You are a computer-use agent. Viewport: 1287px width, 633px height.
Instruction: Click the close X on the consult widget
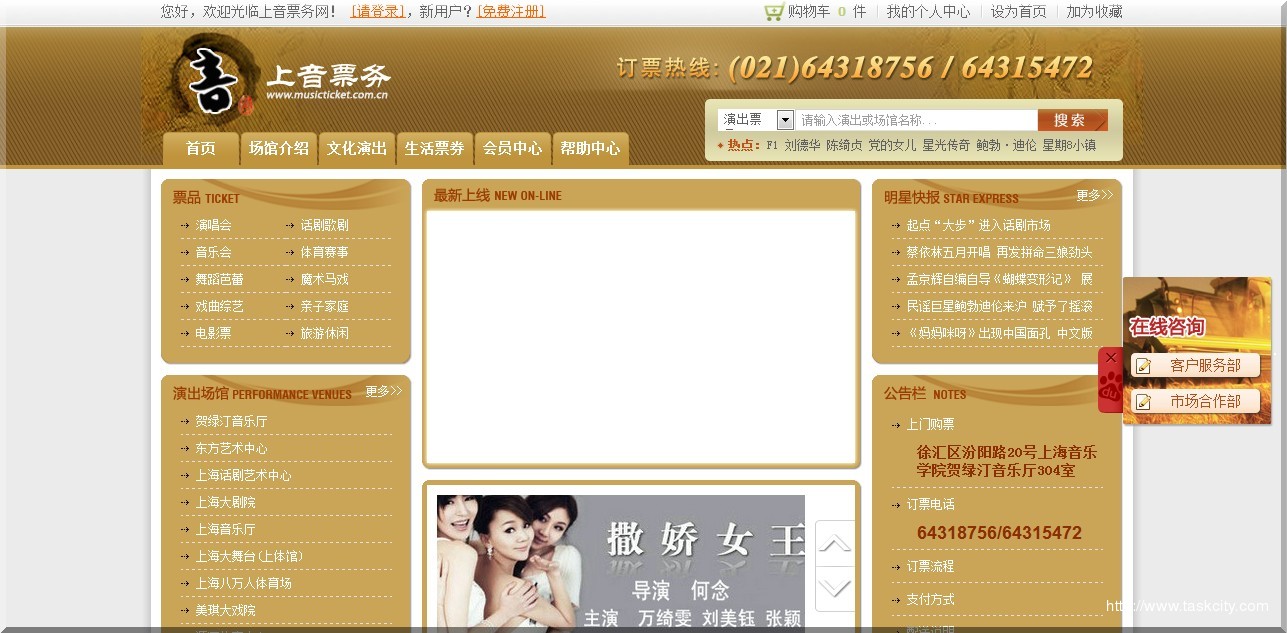coord(1110,356)
